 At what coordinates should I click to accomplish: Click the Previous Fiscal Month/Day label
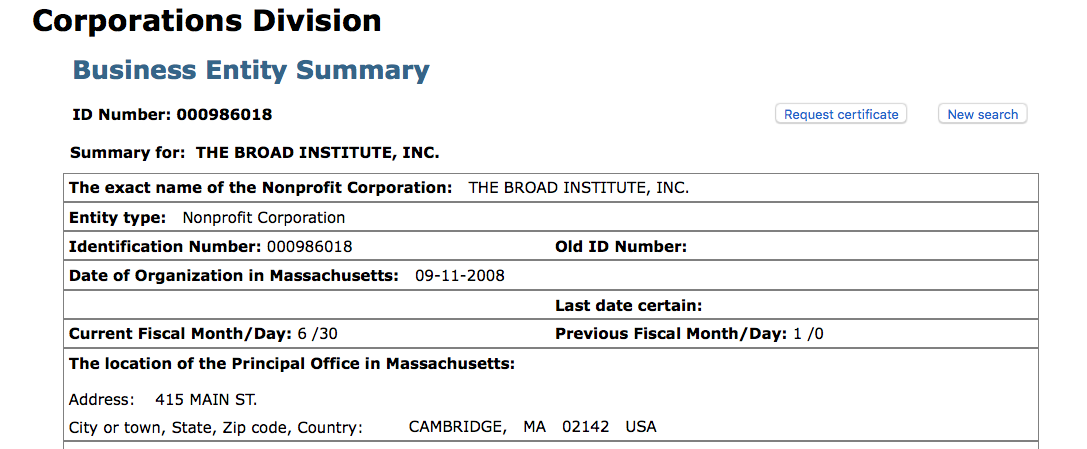tap(671, 334)
